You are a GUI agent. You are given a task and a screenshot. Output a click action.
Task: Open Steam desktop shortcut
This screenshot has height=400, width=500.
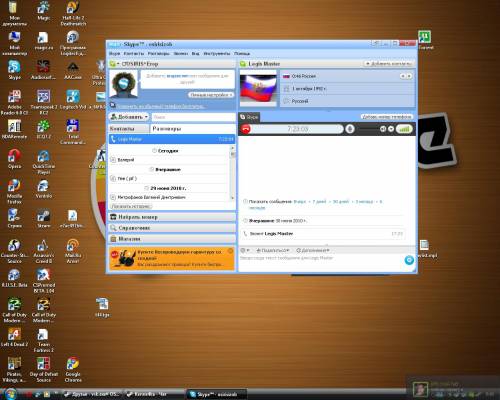(x=43, y=219)
